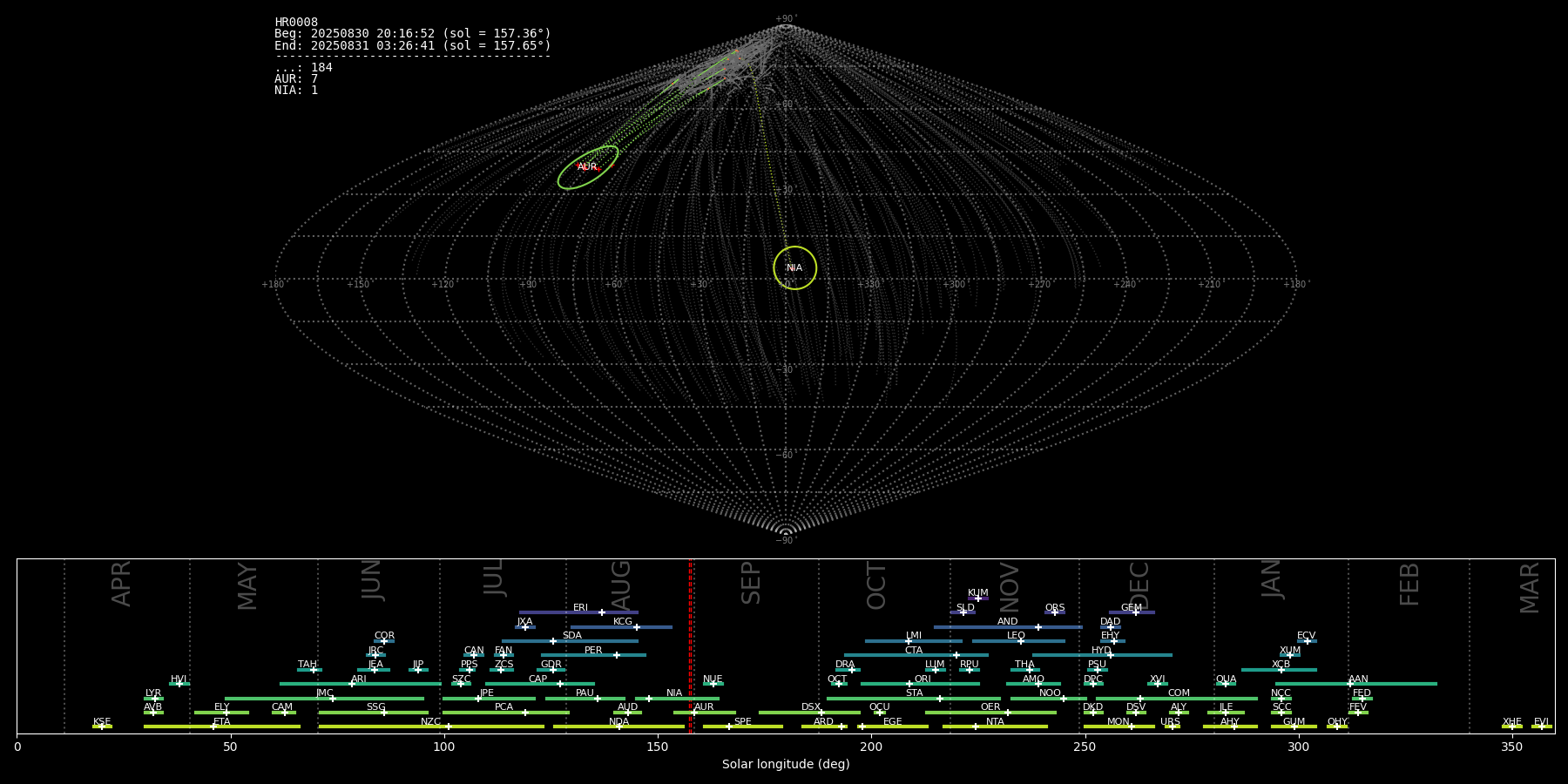Click the SPE shower label
This screenshot has height=784, width=1568.
click(x=743, y=722)
